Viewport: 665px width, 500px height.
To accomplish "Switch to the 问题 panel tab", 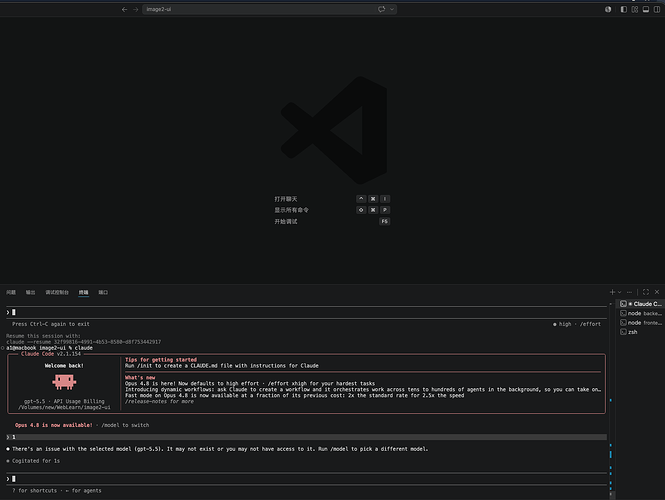I will pyautogui.click(x=11, y=292).
